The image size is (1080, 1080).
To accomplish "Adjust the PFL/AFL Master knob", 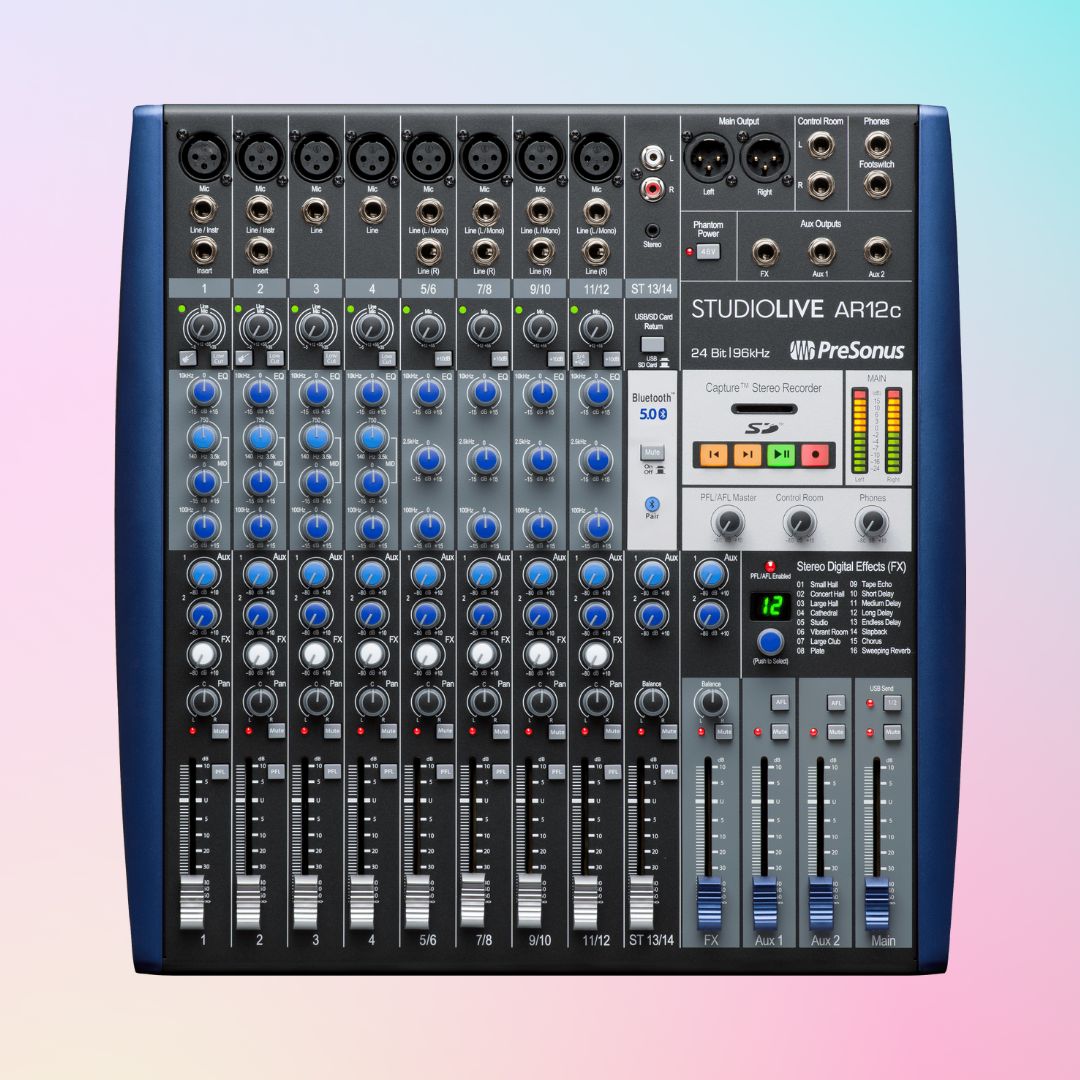I will pos(727,521).
